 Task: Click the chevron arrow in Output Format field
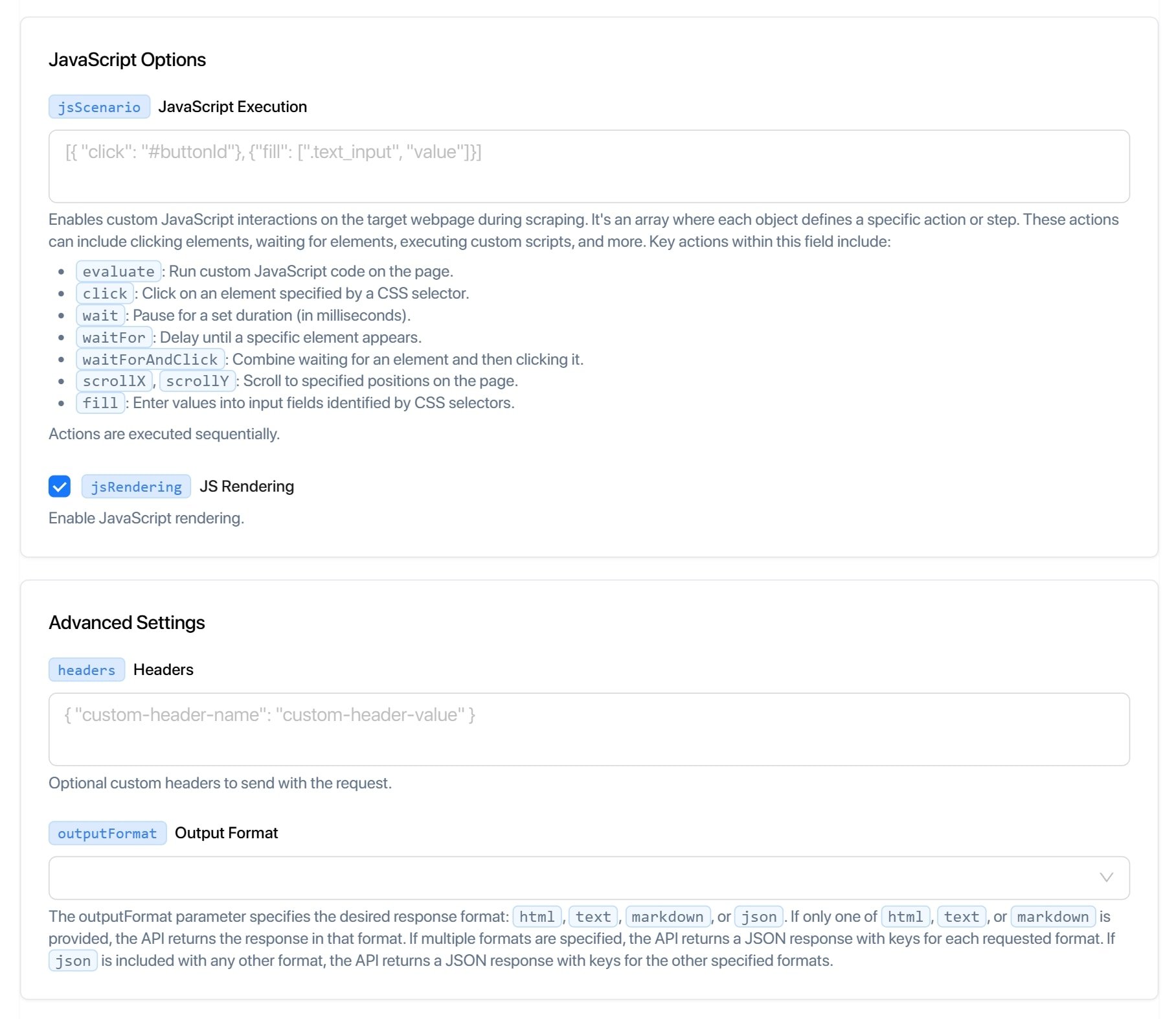(1106, 878)
